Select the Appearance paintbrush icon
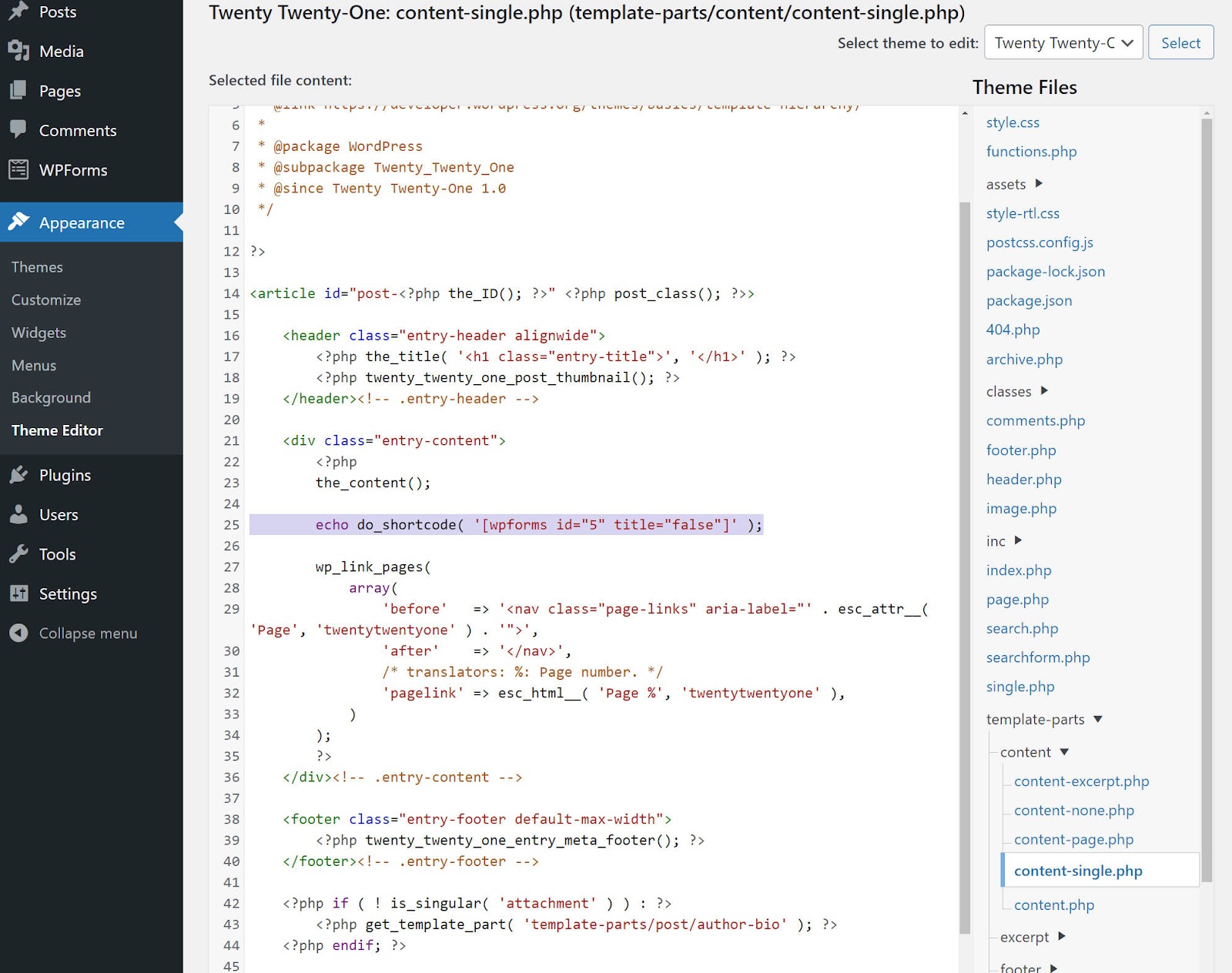1232x973 pixels. (19, 222)
